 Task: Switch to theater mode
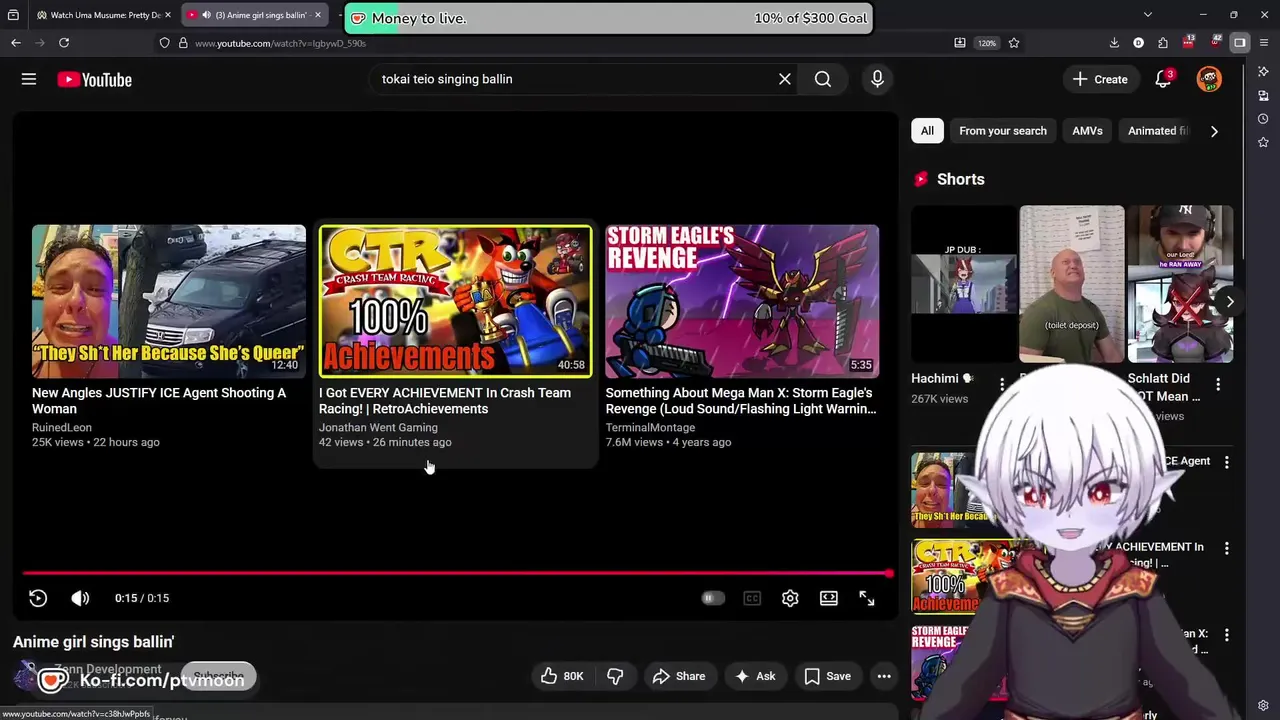click(x=829, y=598)
